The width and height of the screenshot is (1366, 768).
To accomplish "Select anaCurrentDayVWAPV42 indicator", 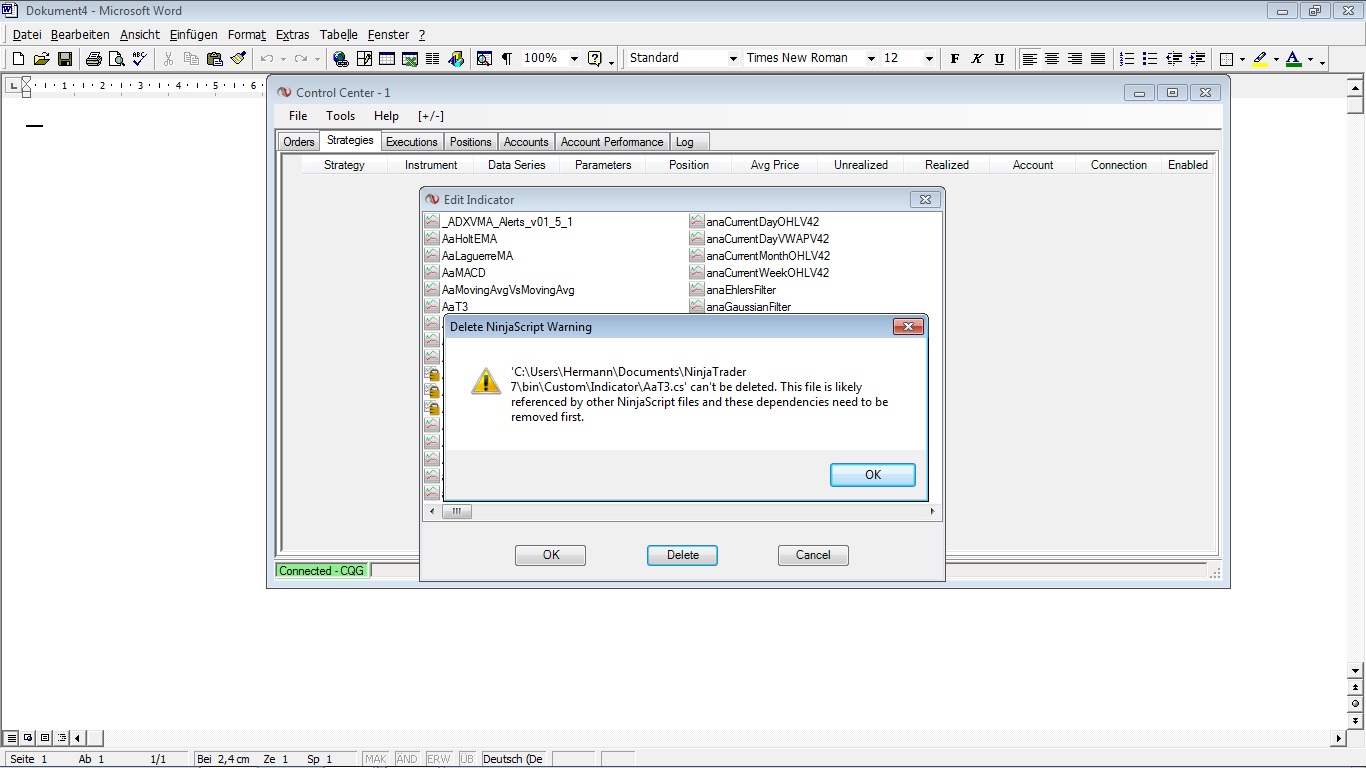I will 767,239.
